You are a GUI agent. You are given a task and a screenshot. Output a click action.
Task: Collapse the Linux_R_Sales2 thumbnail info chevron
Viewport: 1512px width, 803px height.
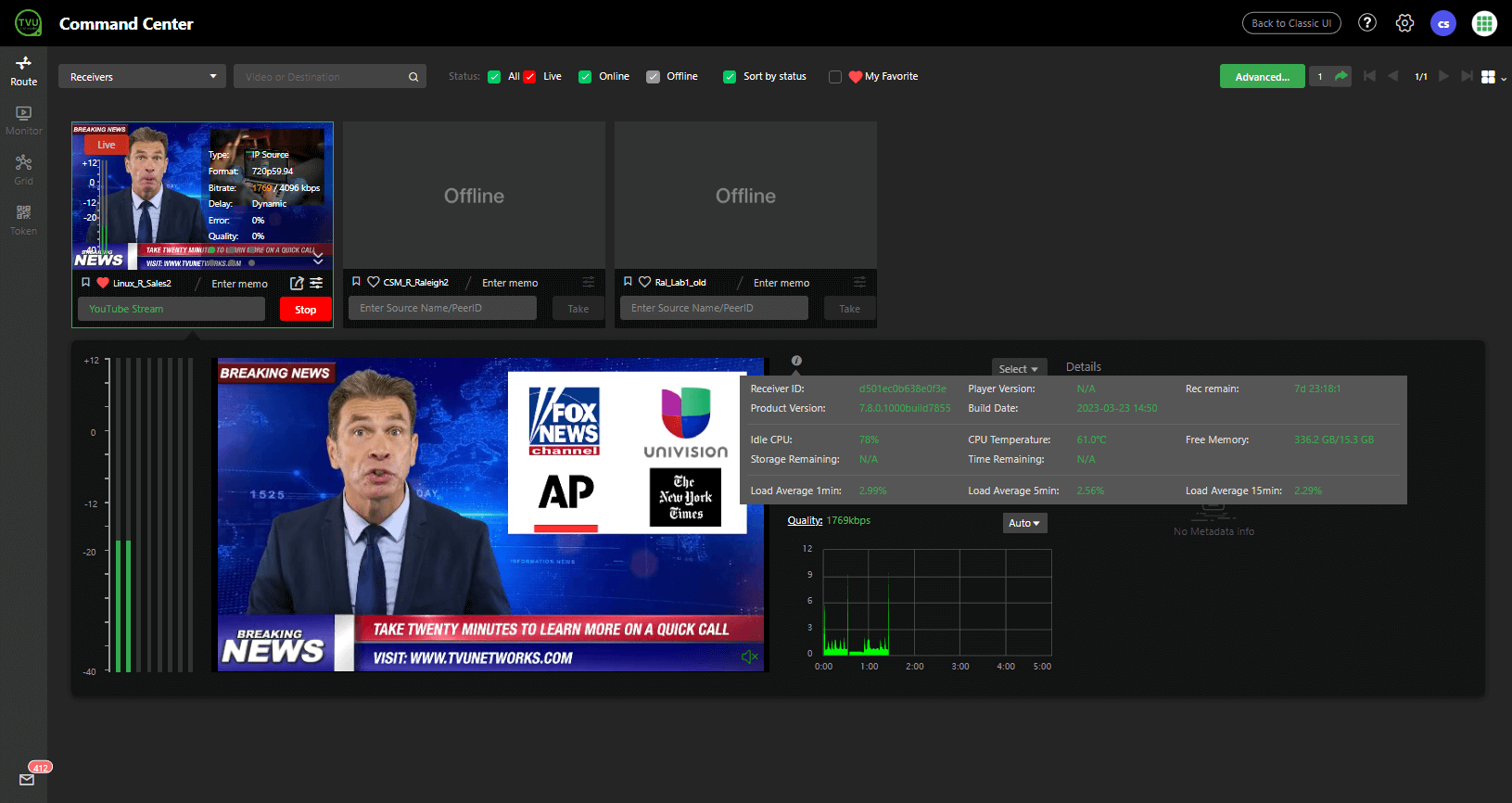point(318,259)
